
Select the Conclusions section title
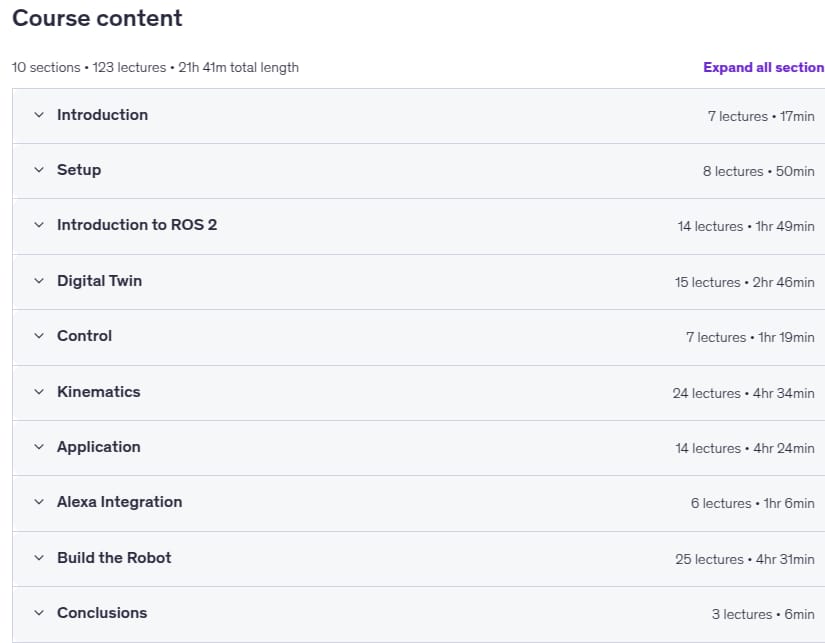pyautogui.click(x=102, y=612)
